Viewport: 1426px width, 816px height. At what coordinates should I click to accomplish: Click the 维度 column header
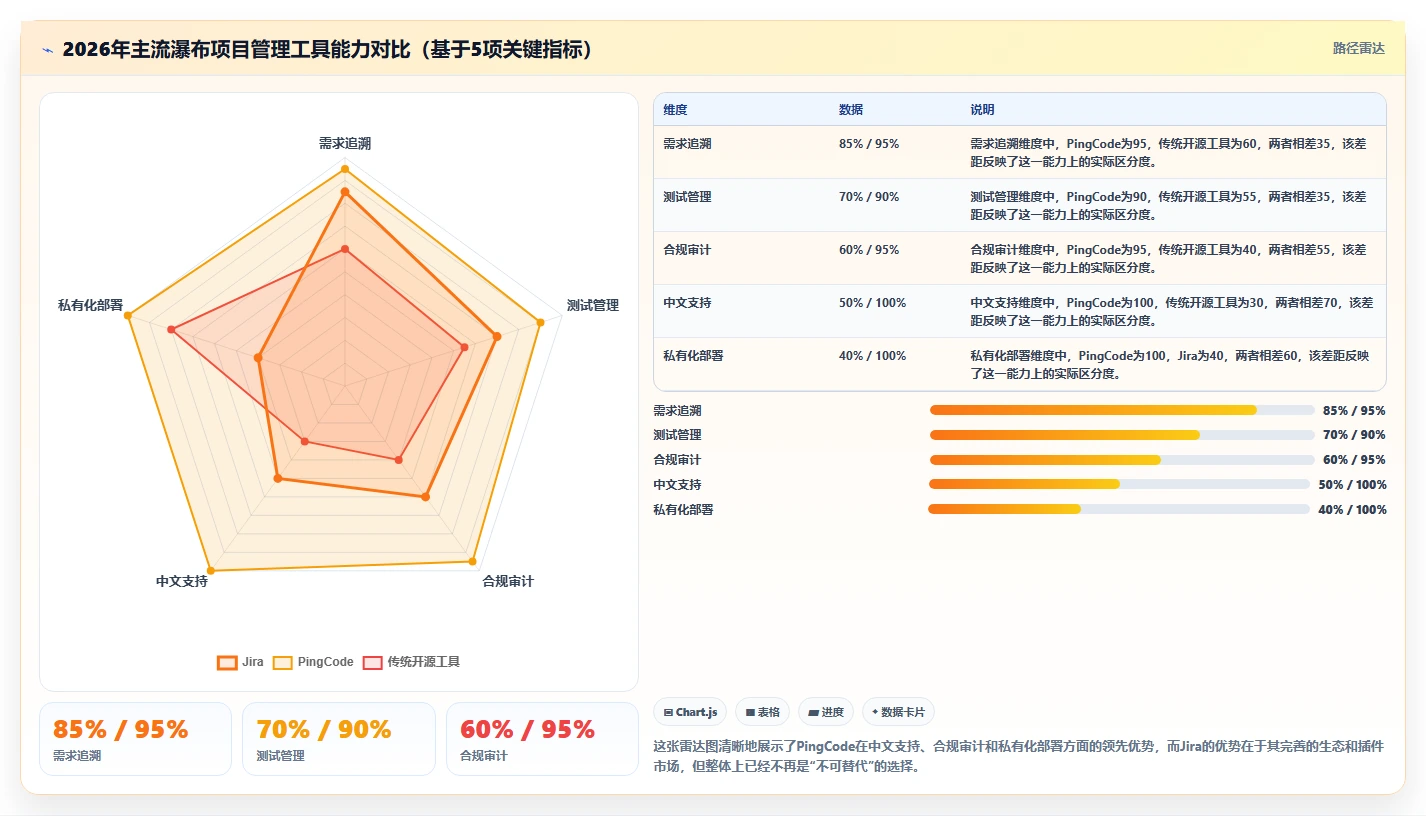tap(675, 110)
